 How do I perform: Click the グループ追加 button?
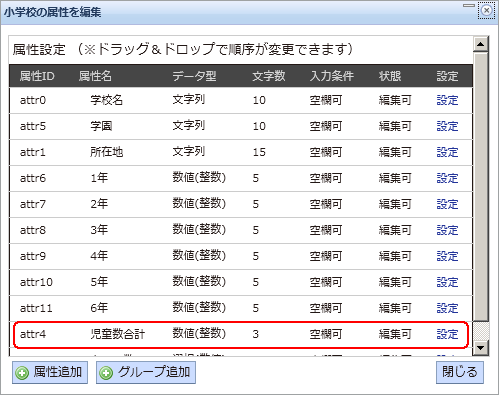click(146, 372)
